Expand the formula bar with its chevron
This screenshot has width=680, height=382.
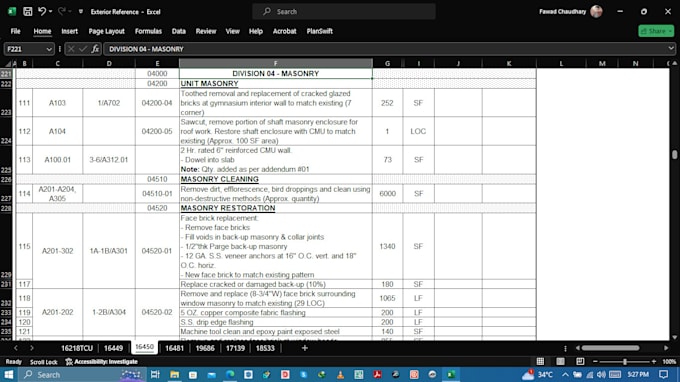click(x=671, y=49)
